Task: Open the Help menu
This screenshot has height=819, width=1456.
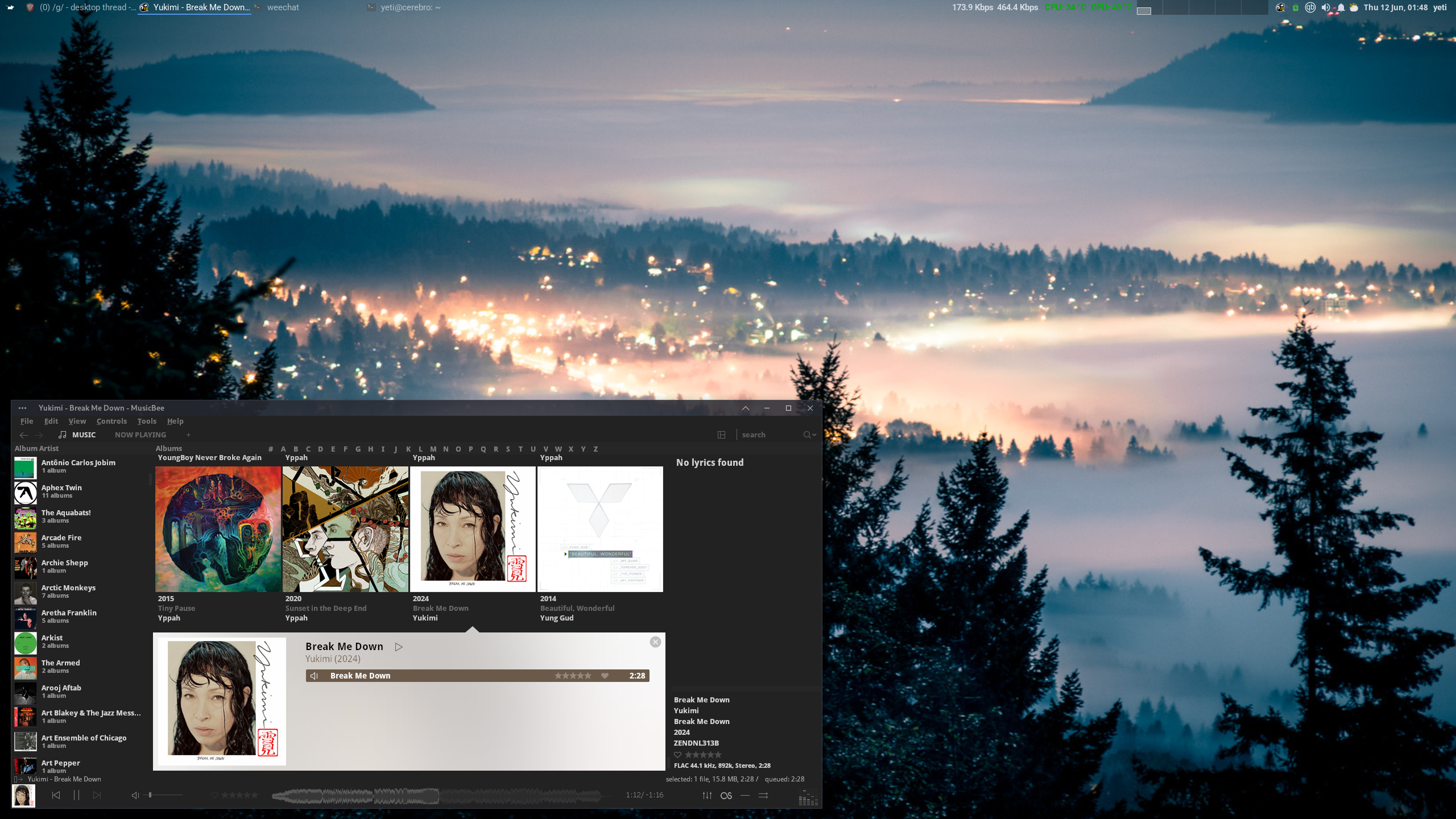Action: [x=175, y=421]
